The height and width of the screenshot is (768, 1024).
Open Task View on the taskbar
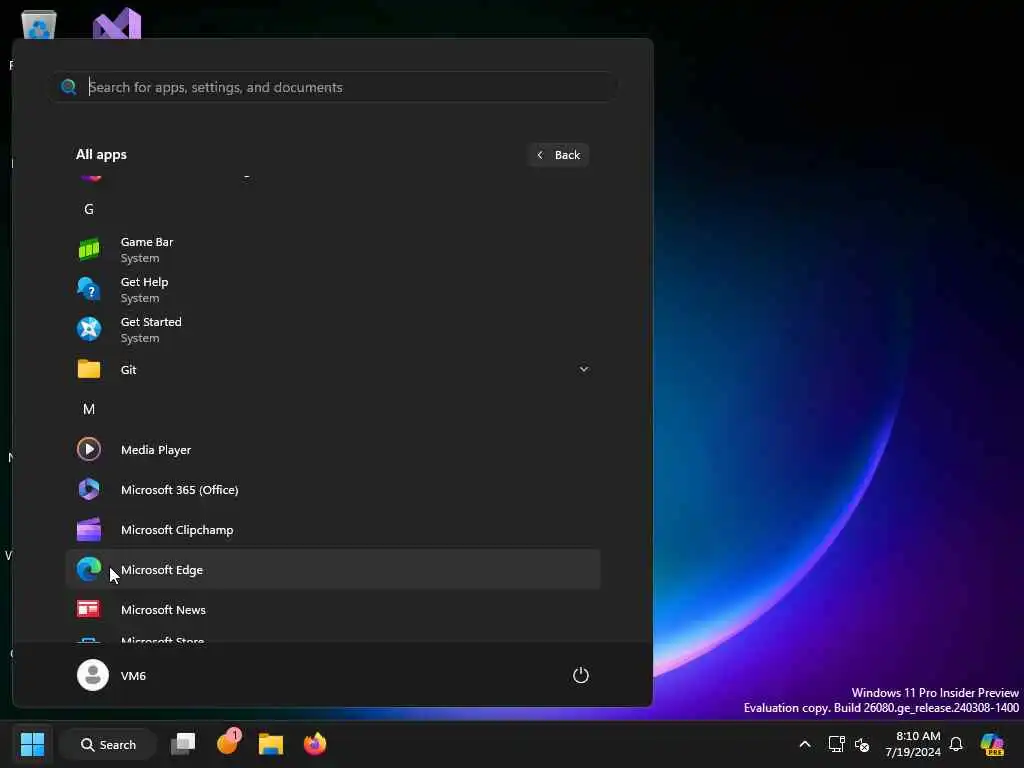[183, 744]
